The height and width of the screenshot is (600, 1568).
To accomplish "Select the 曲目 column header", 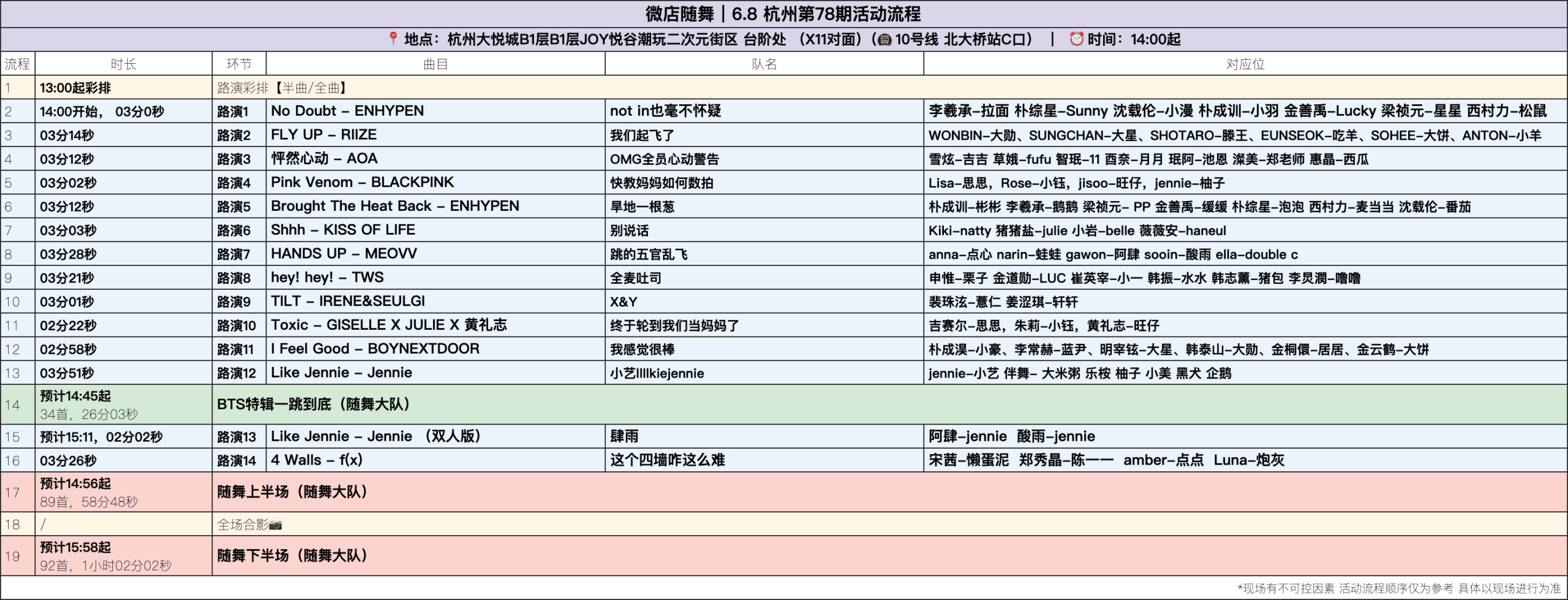I will (435, 64).
